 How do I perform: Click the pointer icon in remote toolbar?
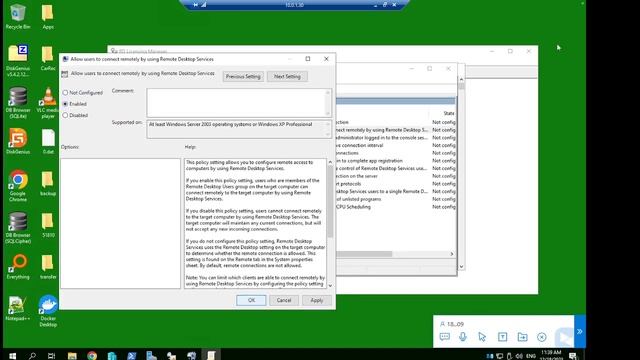tap(482, 337)
